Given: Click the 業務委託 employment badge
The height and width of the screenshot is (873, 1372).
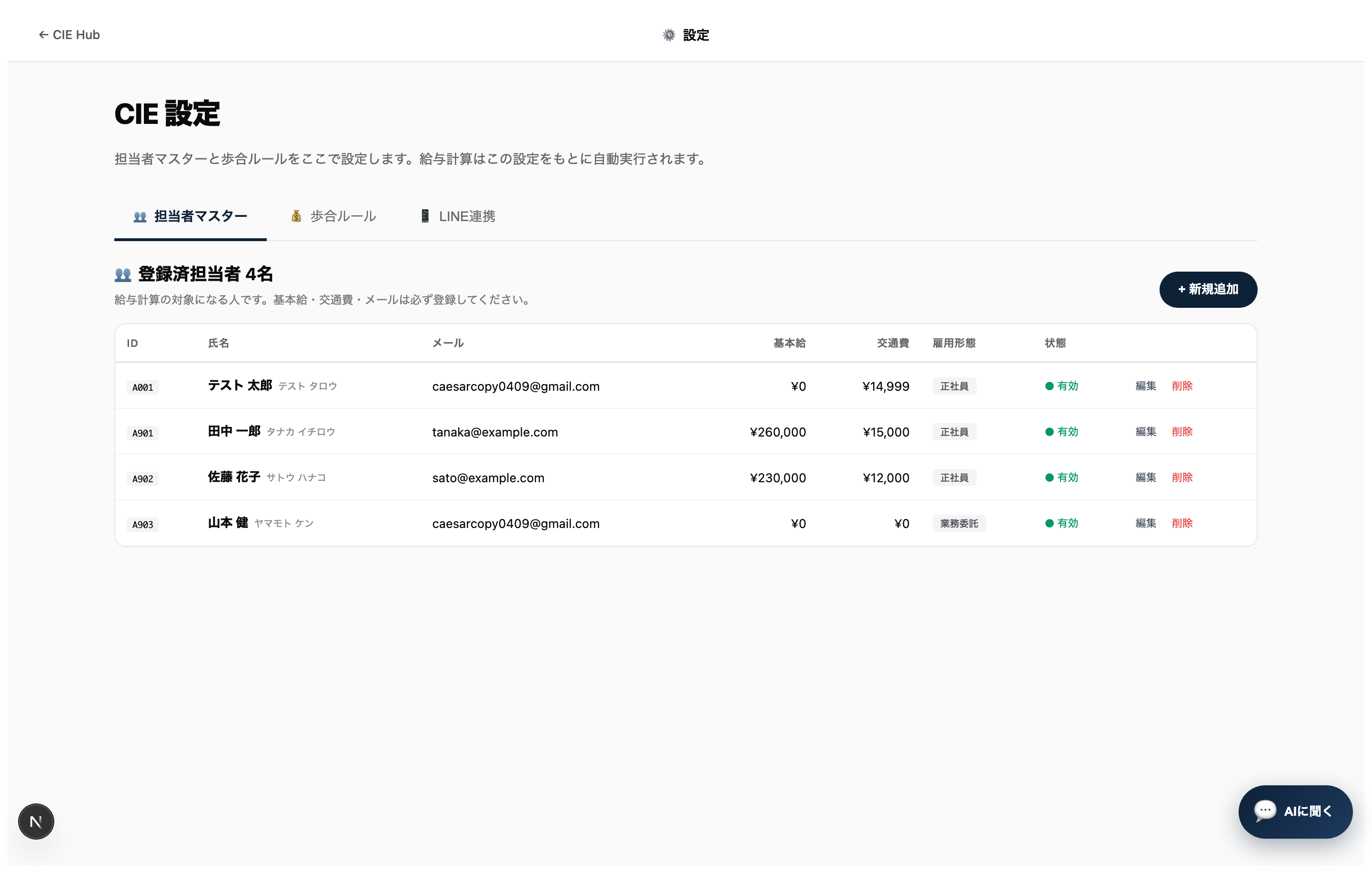Looking at the screenshot, I should 959,523.
